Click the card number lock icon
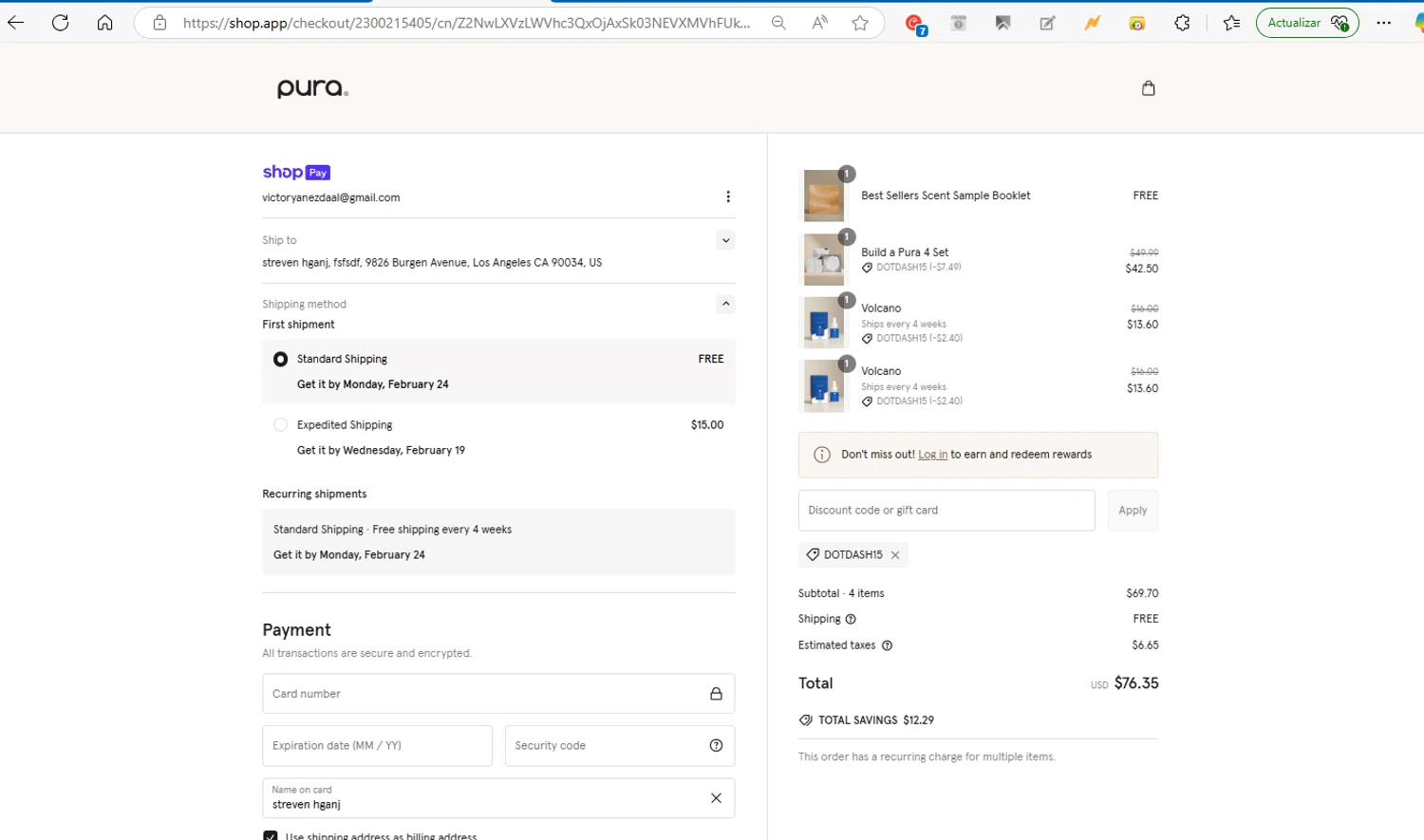 pos(716,694)
